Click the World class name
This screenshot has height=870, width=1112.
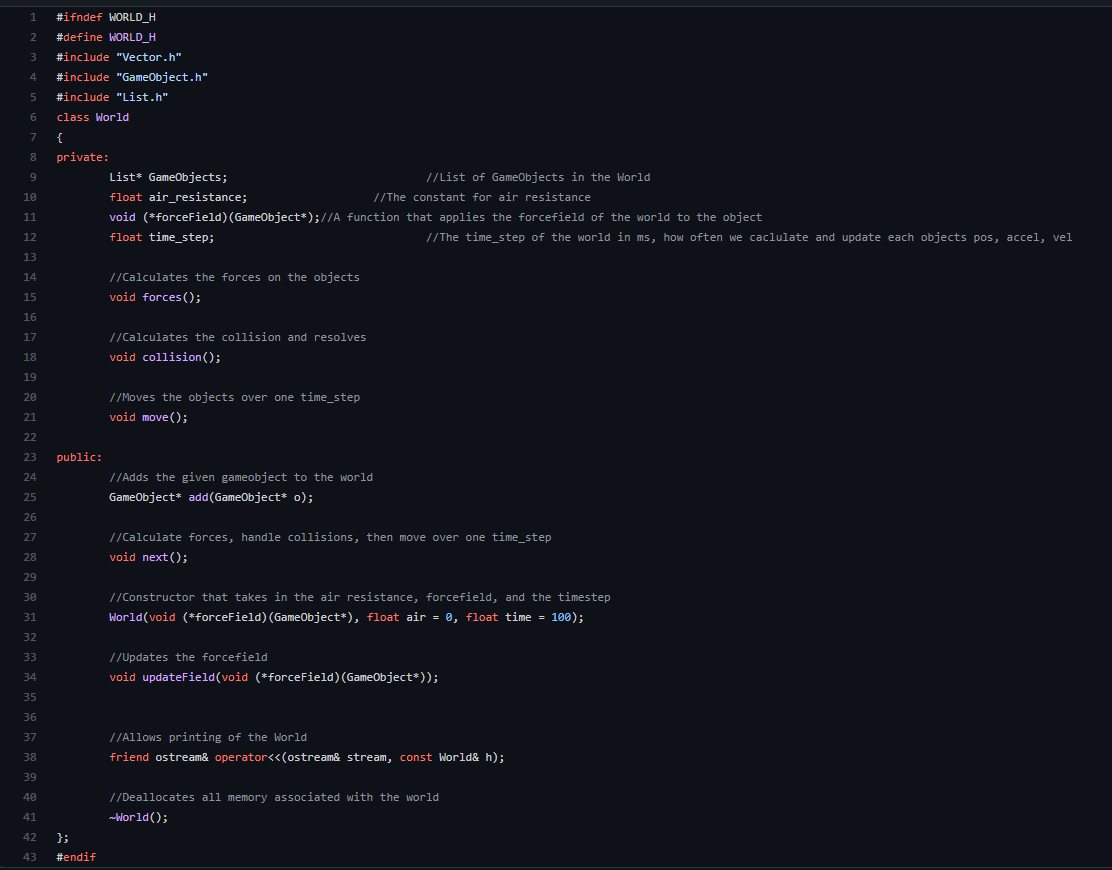click(x=112, y=118)
